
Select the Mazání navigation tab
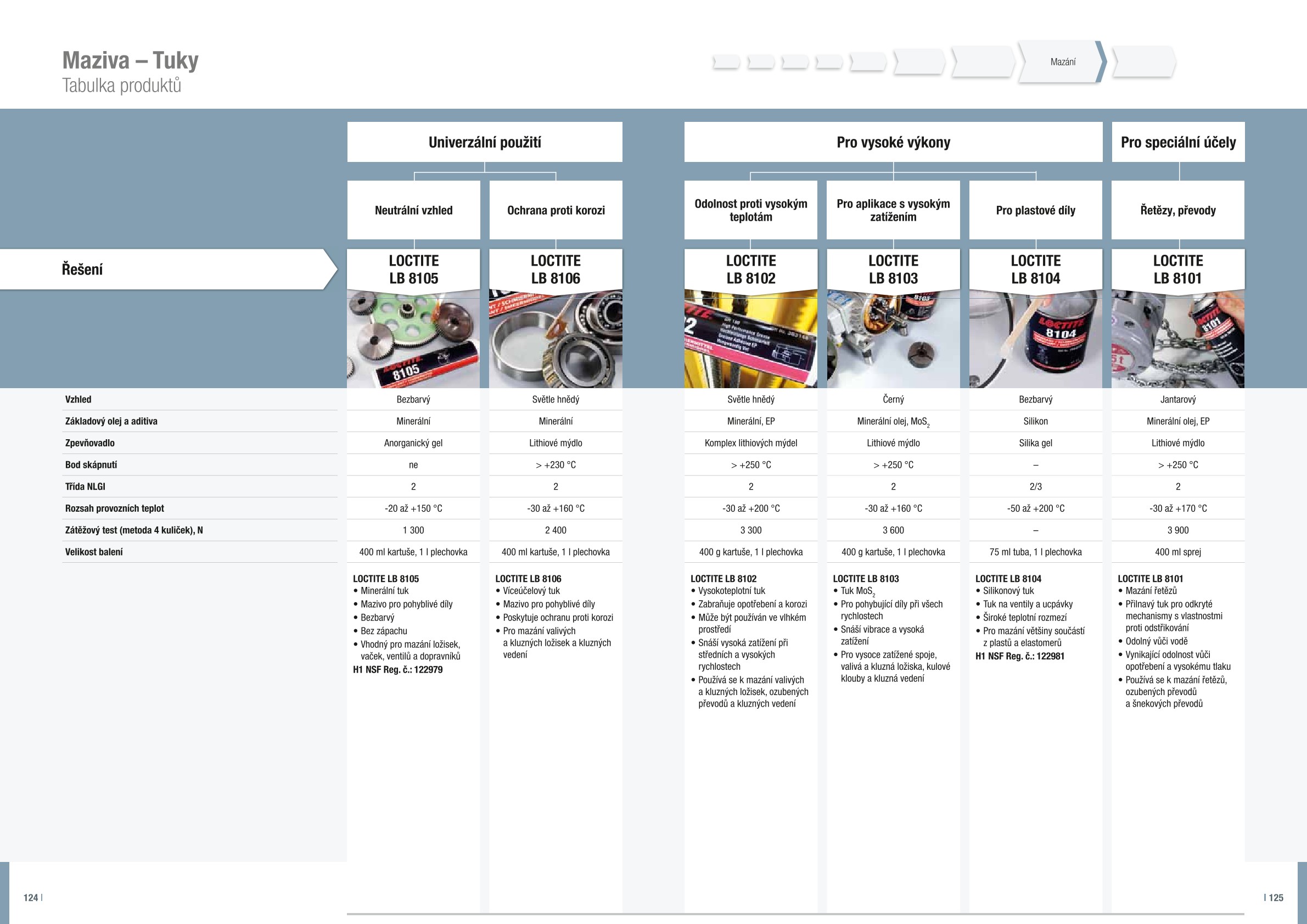(x=1062, y=61)
